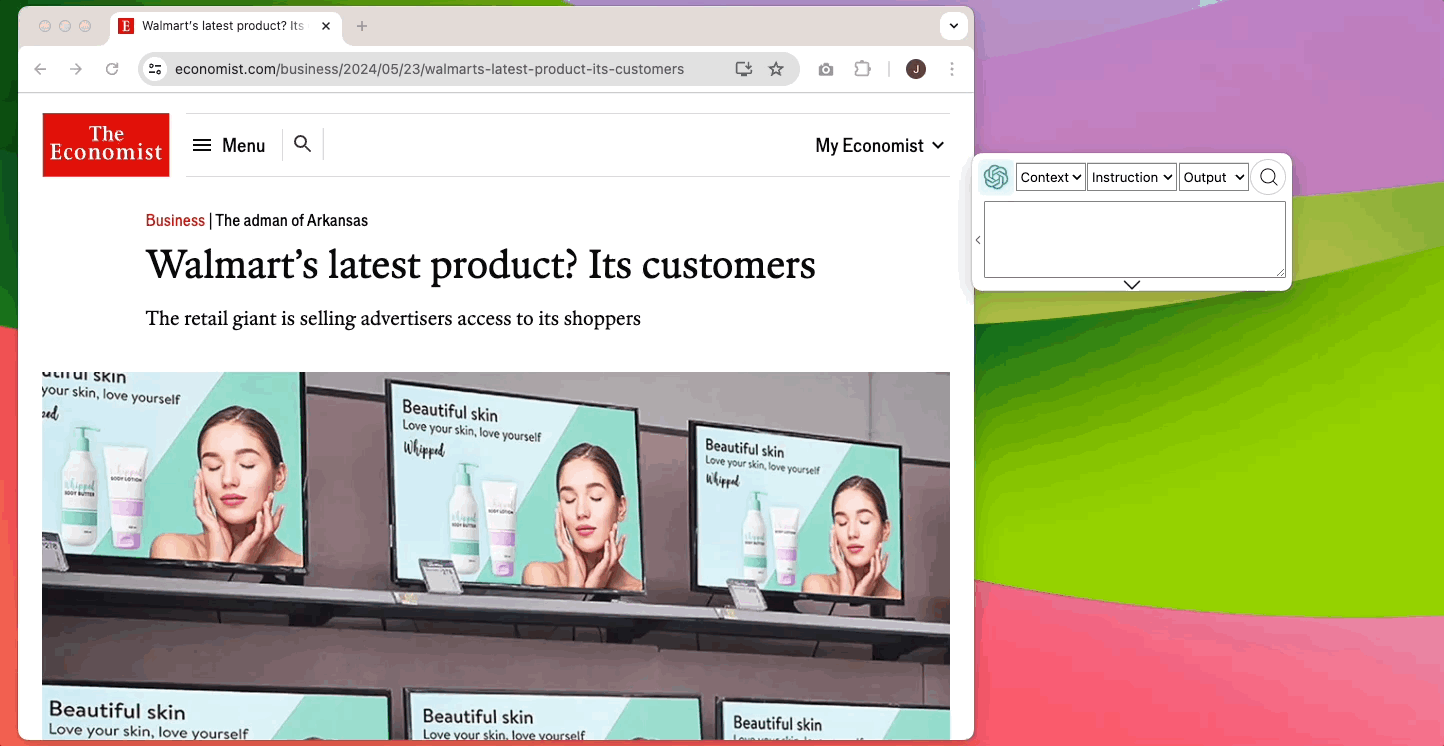
Task: Click the article's hero image
Action: click(x=496, y=556)
